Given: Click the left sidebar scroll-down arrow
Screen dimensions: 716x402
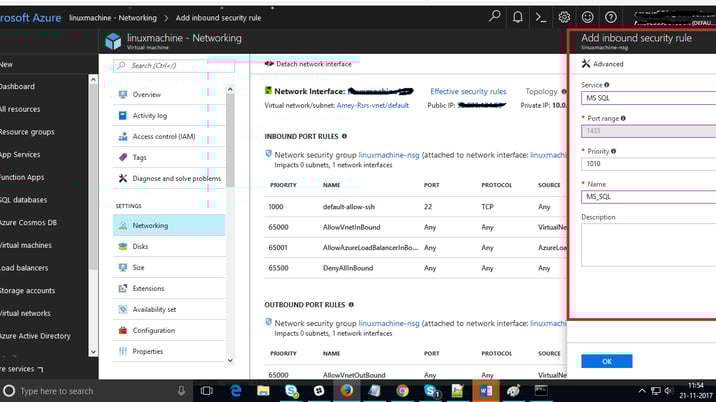Looking at the screenshot, I should (93, 352).
